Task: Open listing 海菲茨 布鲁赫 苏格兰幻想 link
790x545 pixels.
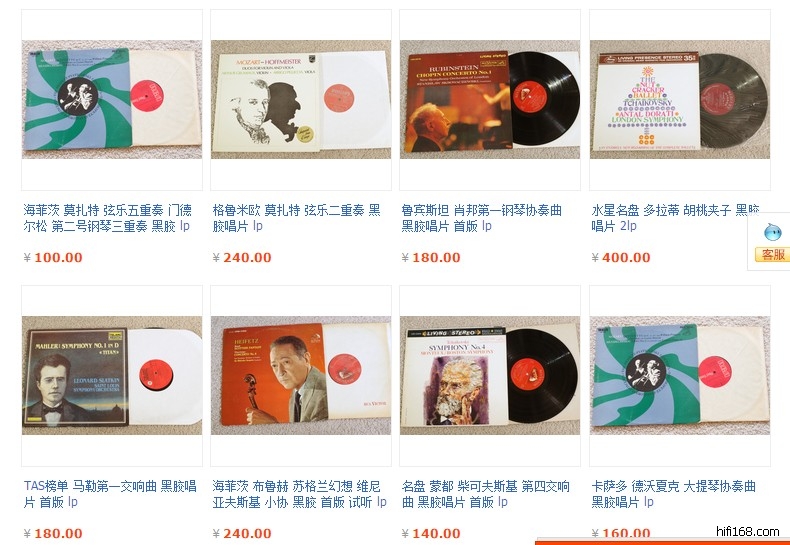Action: coord(299,494)
